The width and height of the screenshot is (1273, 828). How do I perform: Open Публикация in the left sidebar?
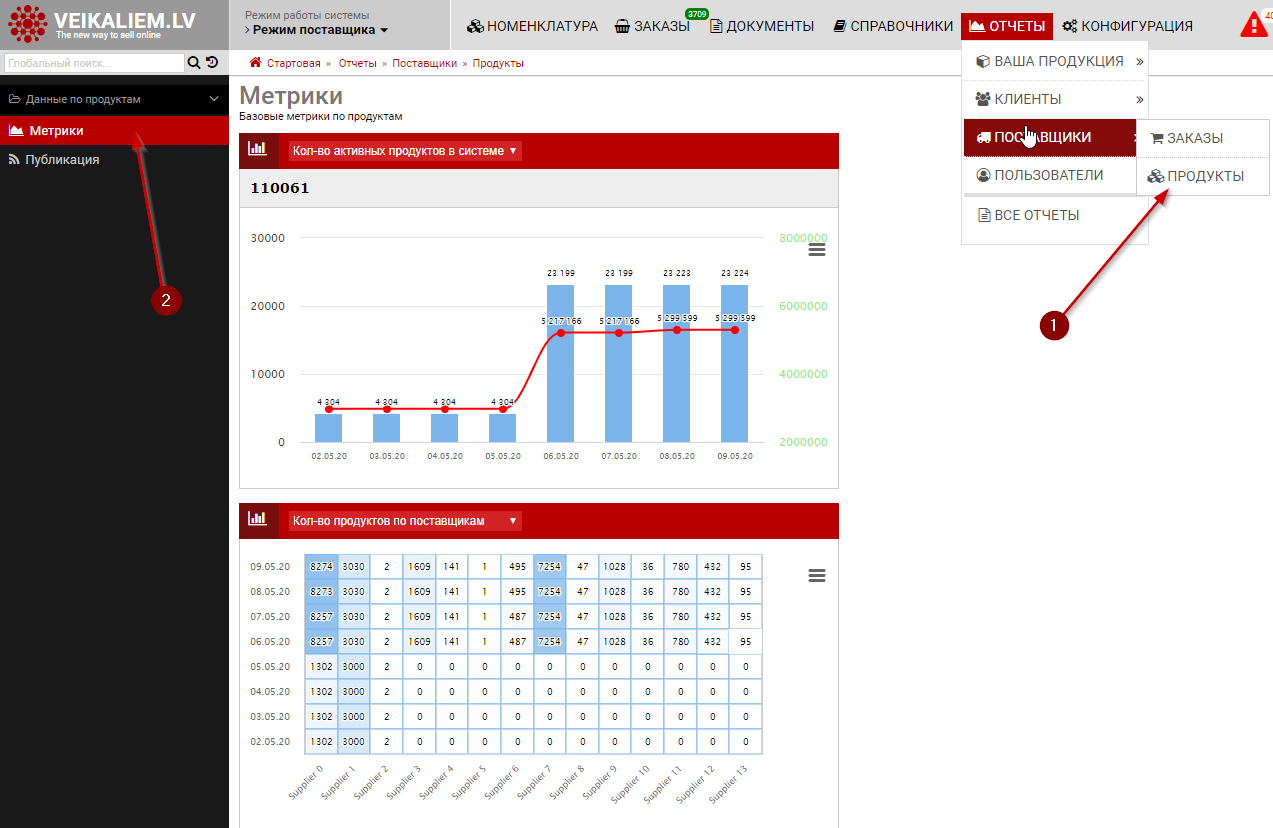click(62, 159)
